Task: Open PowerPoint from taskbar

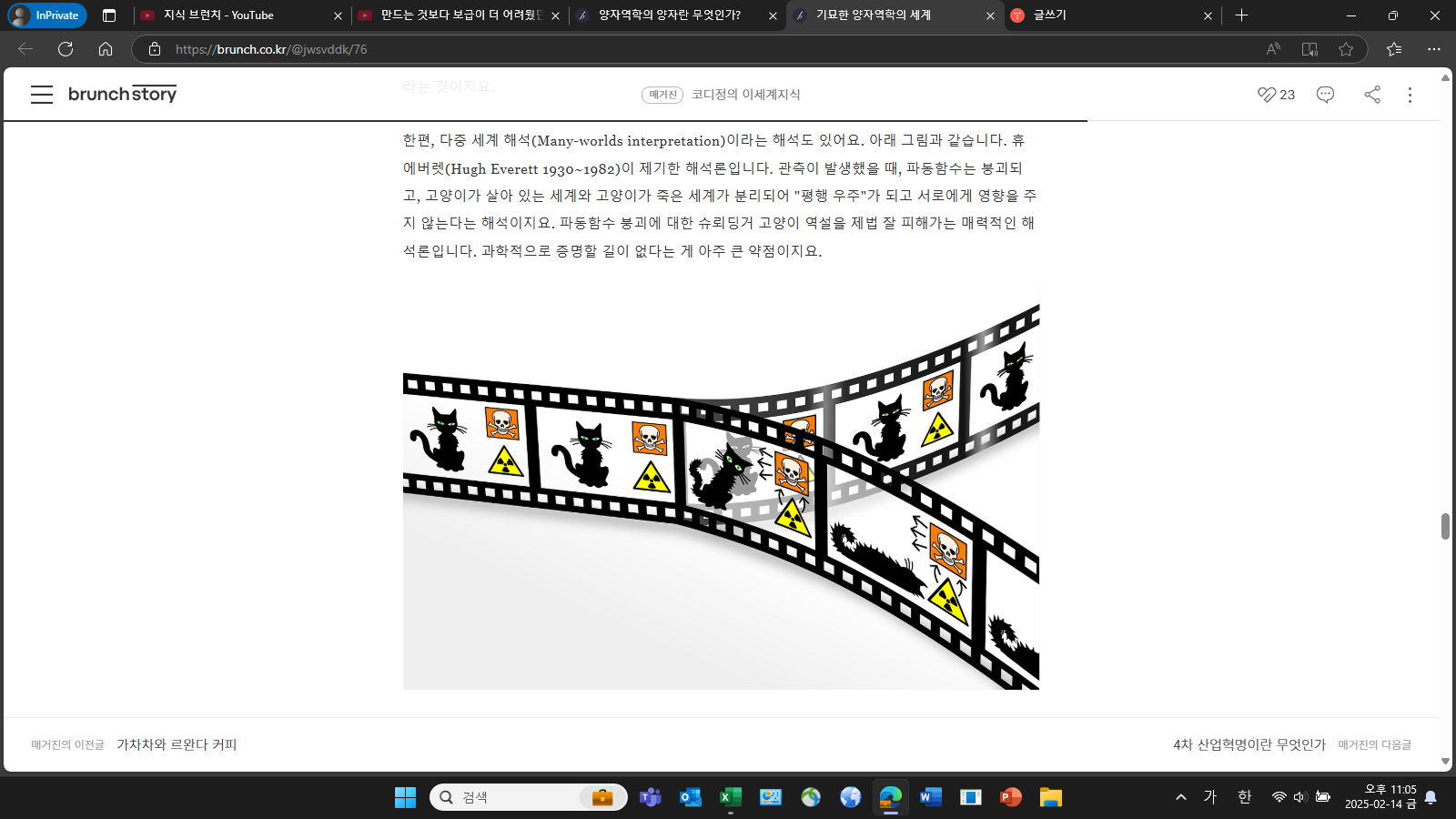Action: [x=1010, y=797]
